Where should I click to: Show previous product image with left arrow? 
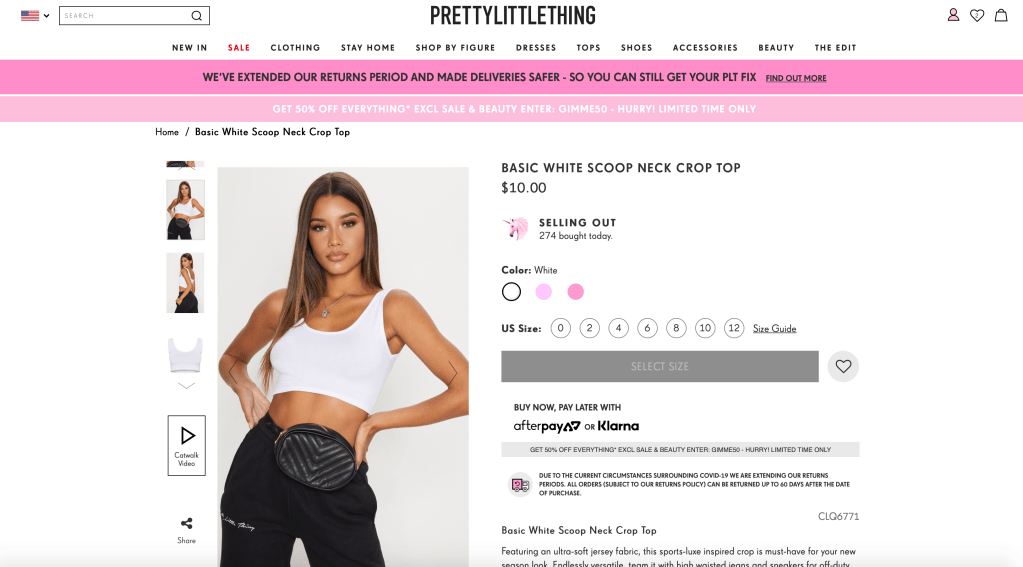[234, 373]
